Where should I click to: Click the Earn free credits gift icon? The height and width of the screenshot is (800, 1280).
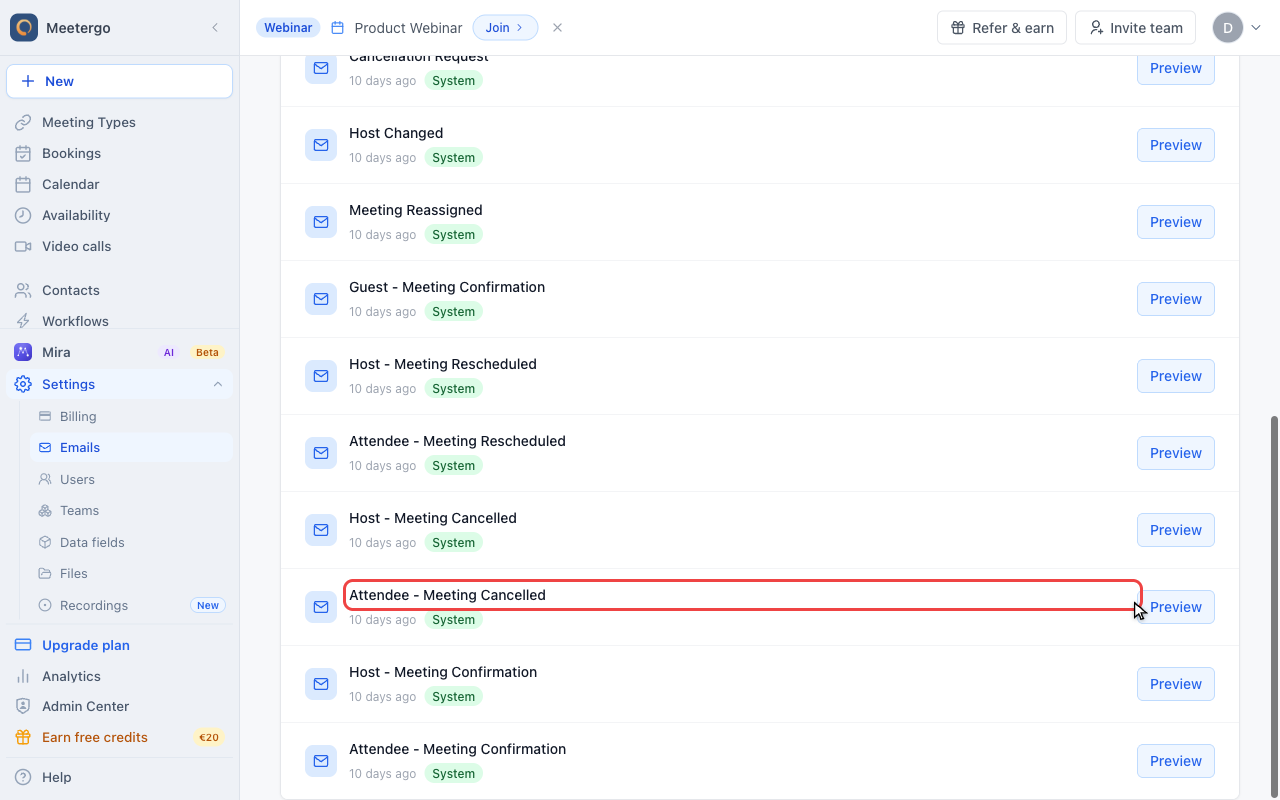click(x=23, y=737)
